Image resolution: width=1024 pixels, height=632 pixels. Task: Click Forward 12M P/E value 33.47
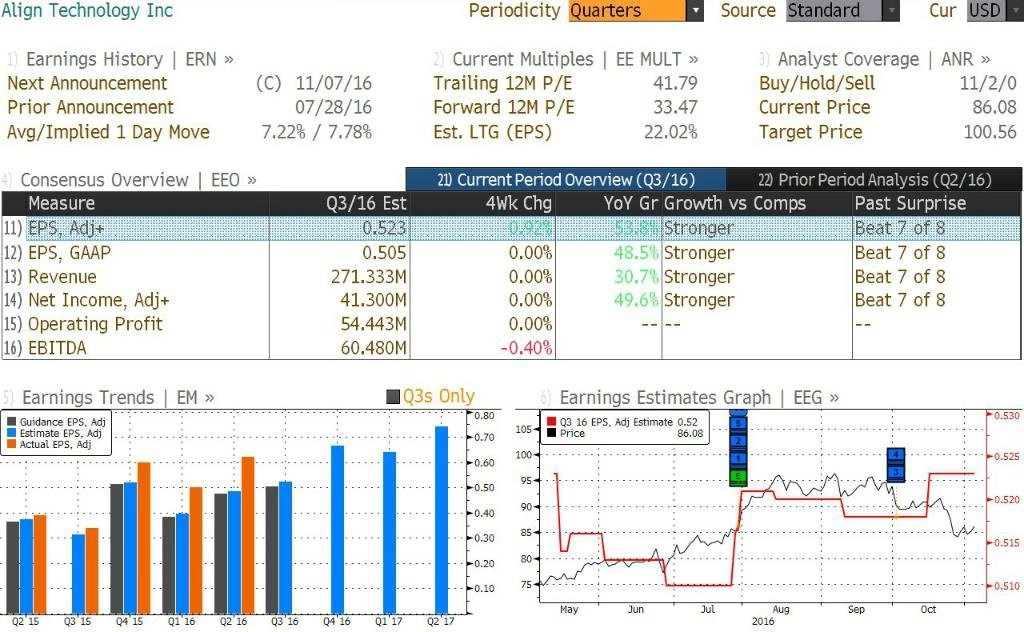(x=675, y=107)
